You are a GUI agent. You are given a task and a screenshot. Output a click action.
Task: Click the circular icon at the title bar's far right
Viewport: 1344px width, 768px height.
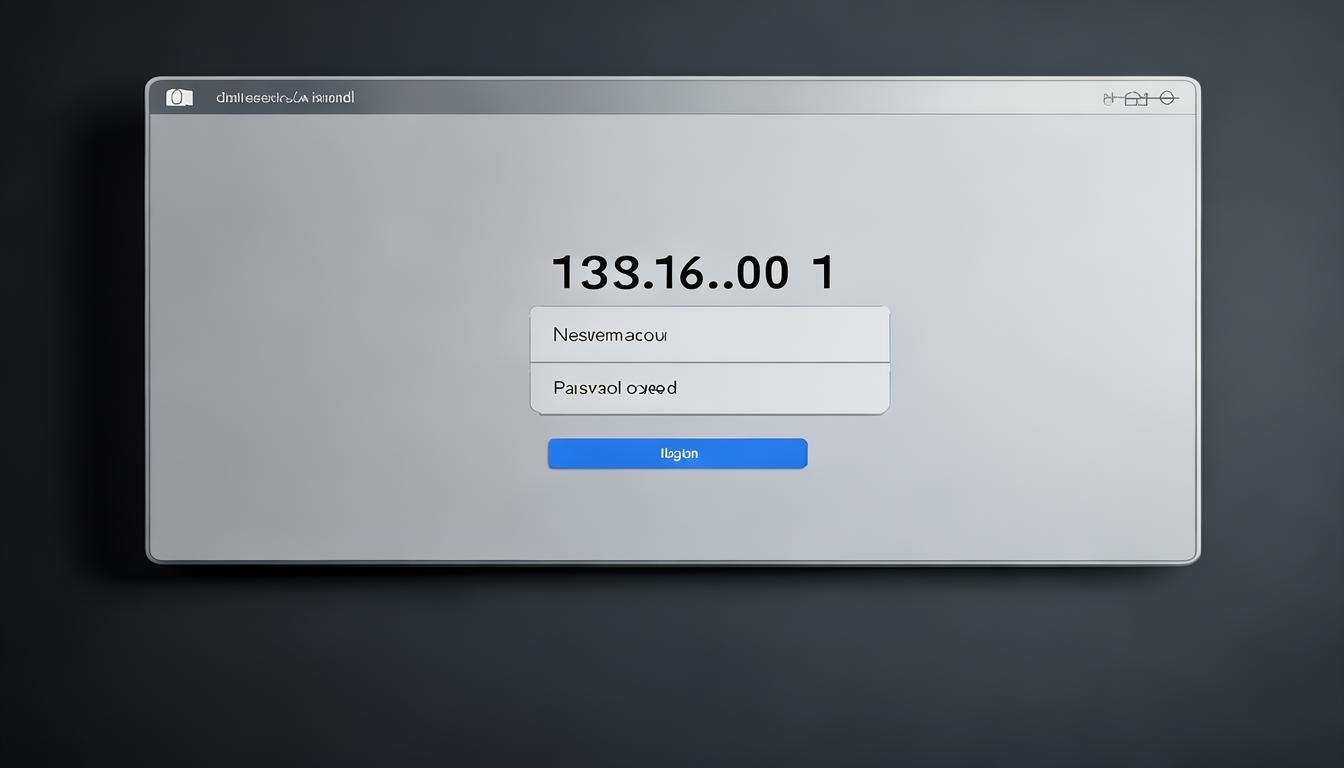click(1165, 97)
